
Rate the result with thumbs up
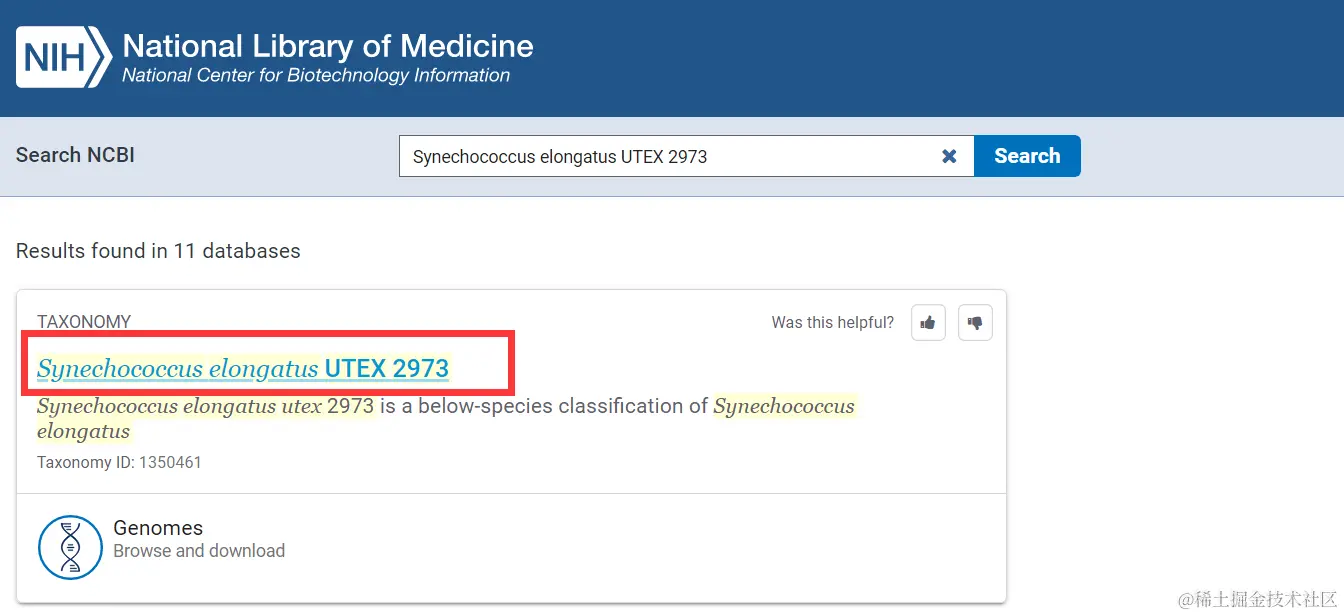tap(929, 323)
